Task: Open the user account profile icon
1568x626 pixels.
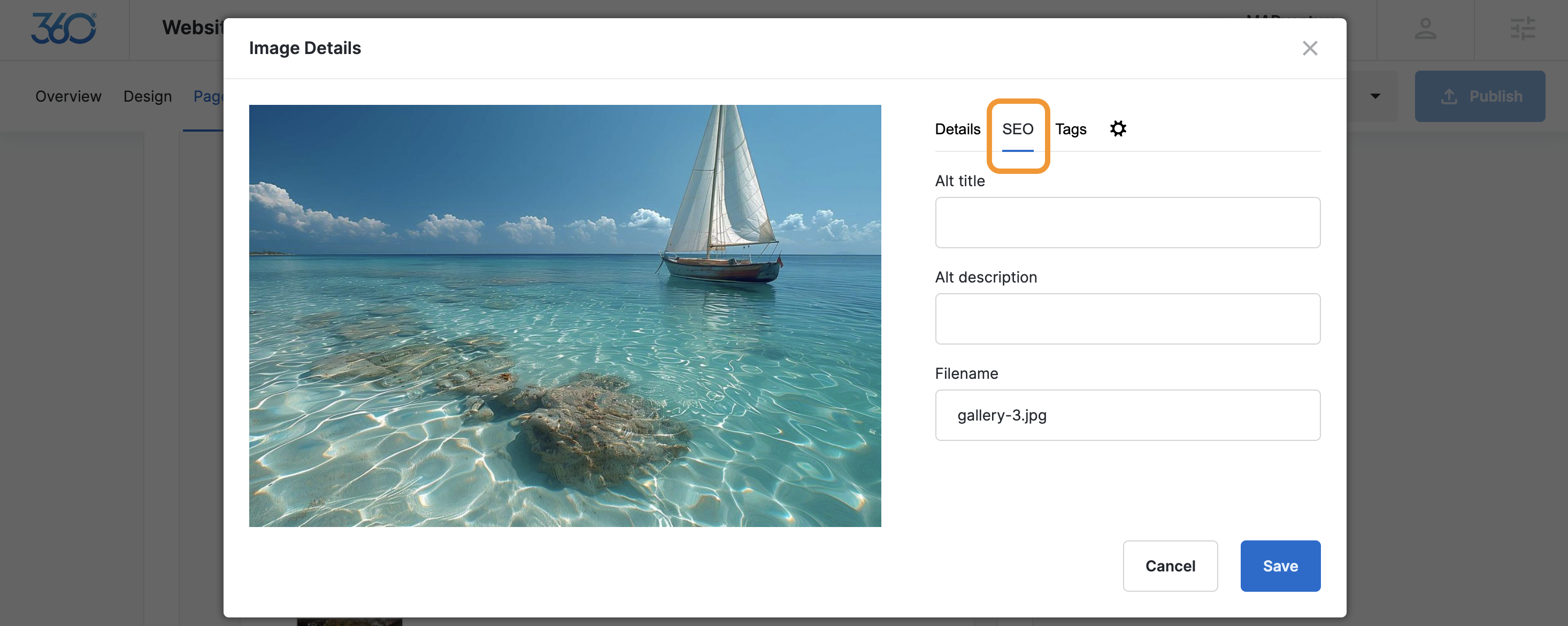Action: 1425,28
